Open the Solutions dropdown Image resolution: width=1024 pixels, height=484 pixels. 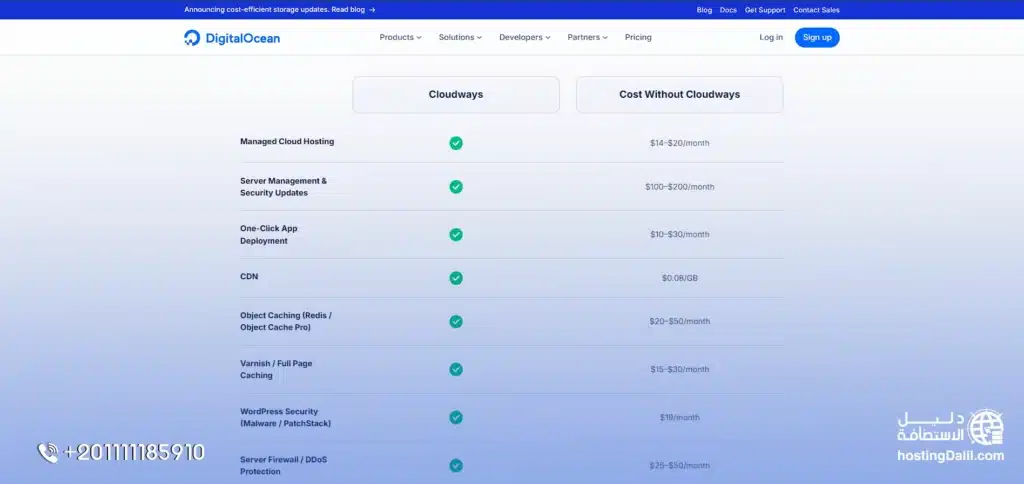tap(460, 38)
